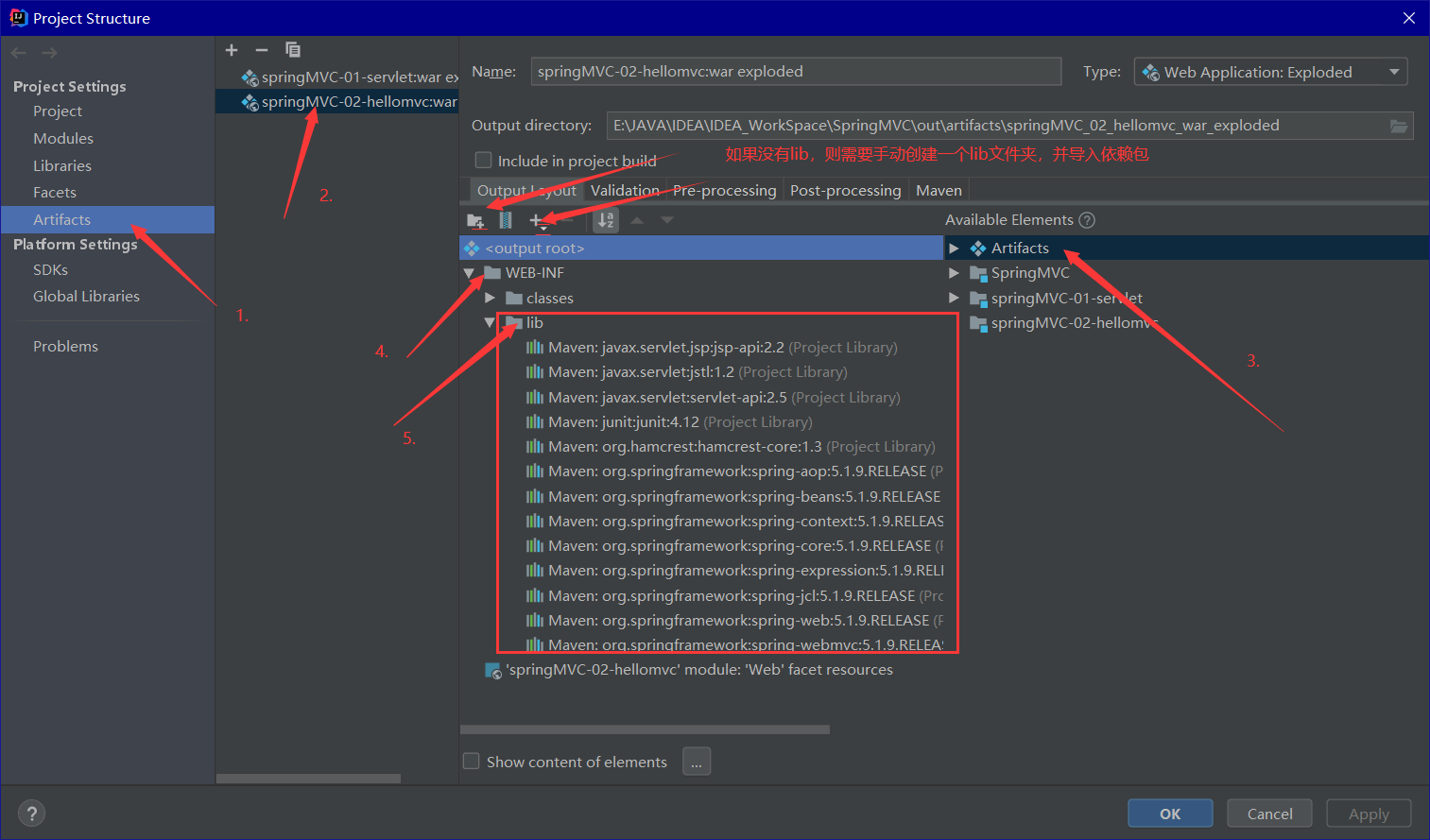Click output layout horizontal scrollbar

[645, 729]
